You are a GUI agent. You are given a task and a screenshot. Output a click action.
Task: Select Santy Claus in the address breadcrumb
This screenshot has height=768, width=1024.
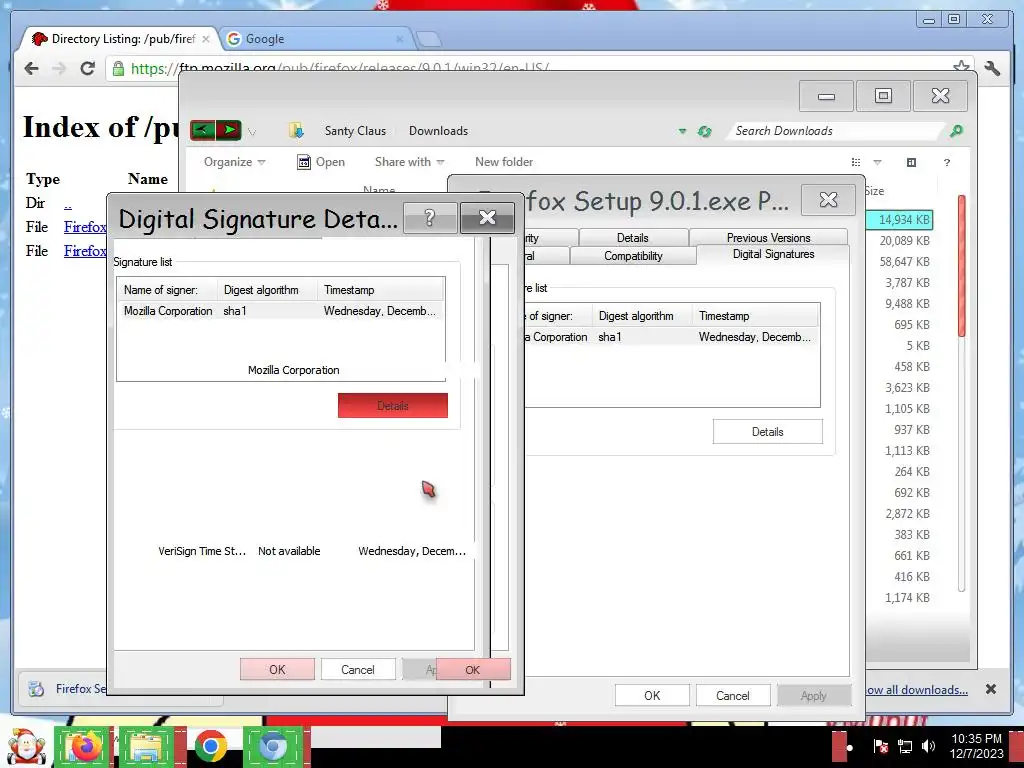point(355,131)
